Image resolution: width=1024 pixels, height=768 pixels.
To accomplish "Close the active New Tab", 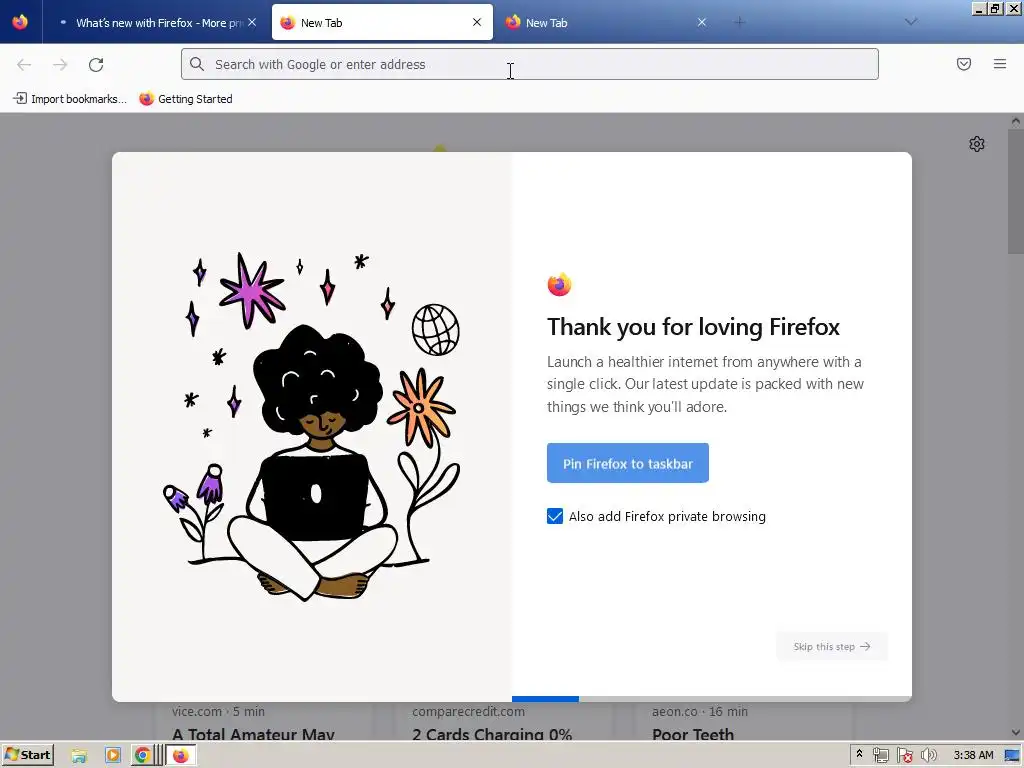I will tap(477, 22).
